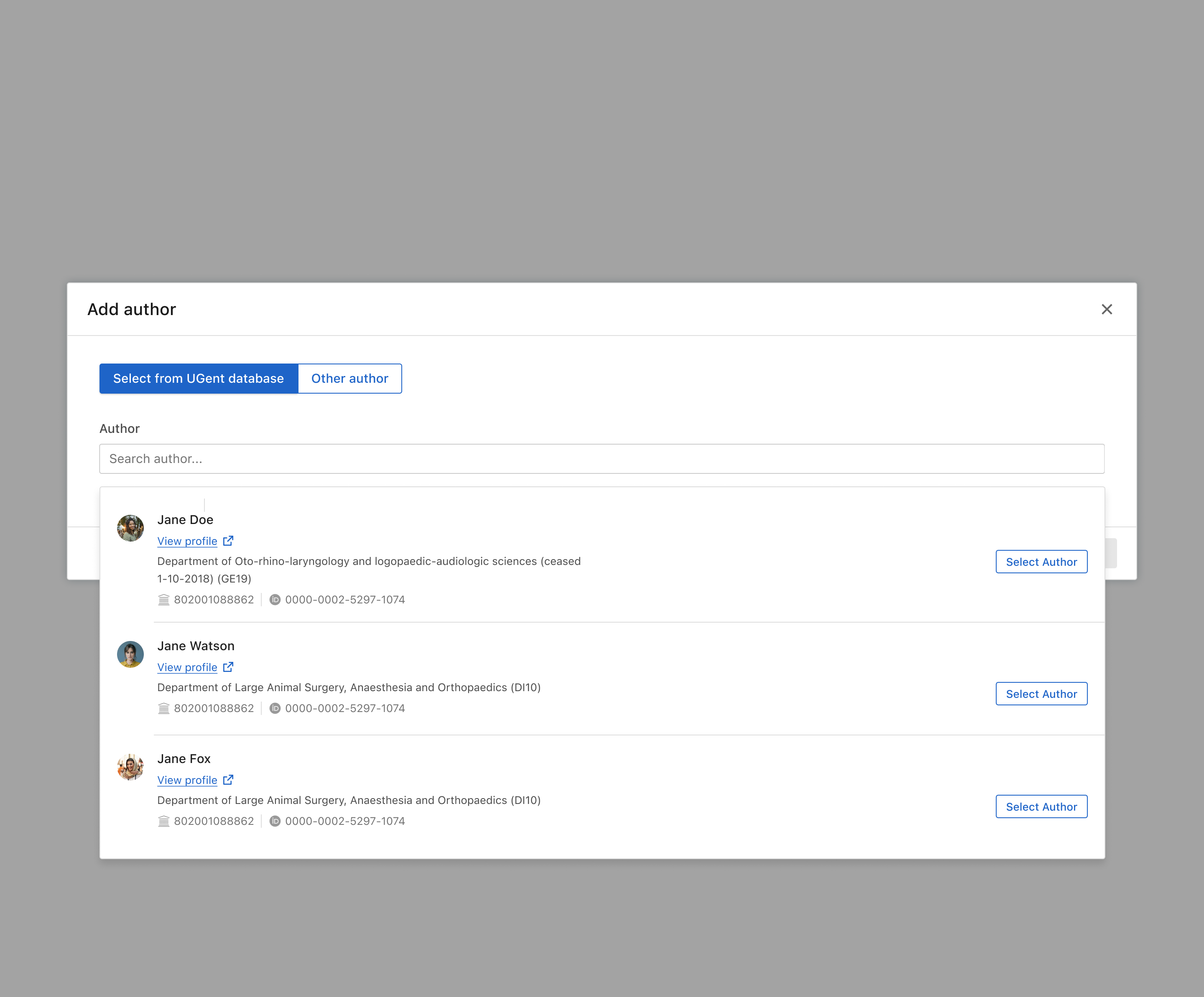Open Jane Watson's View profile link
The image size is (1204, 997).
[187, 667]
